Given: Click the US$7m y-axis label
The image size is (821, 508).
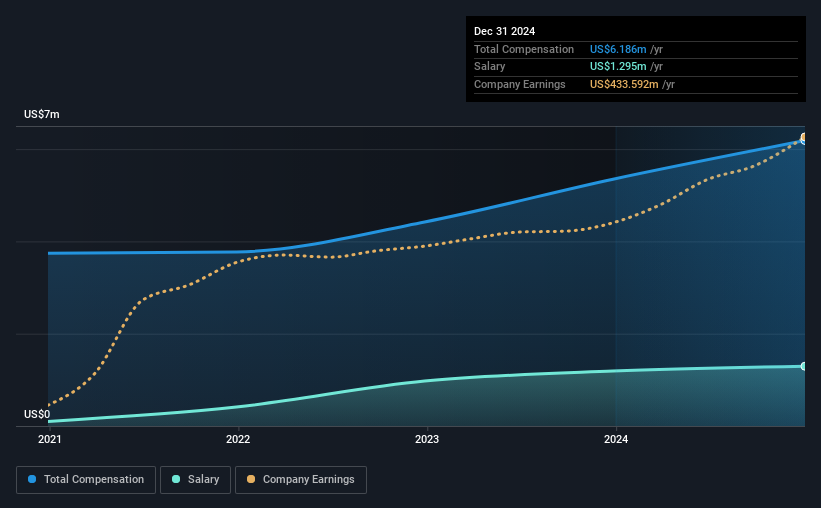Looking at the screenshot, I should click(x=42, y=114).
